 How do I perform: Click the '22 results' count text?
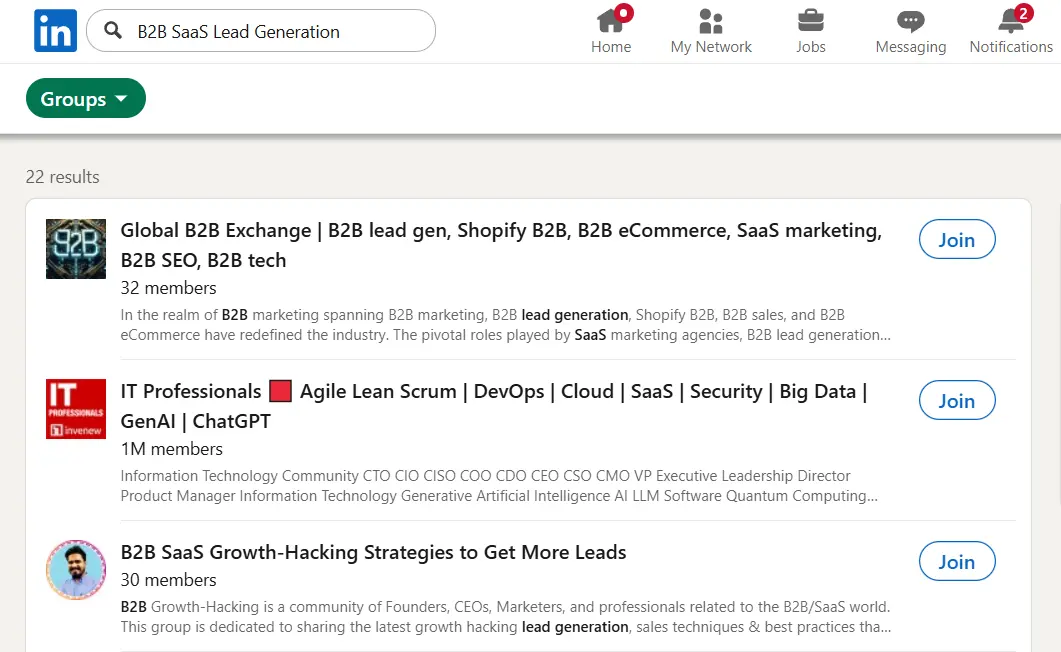point(62,177)
